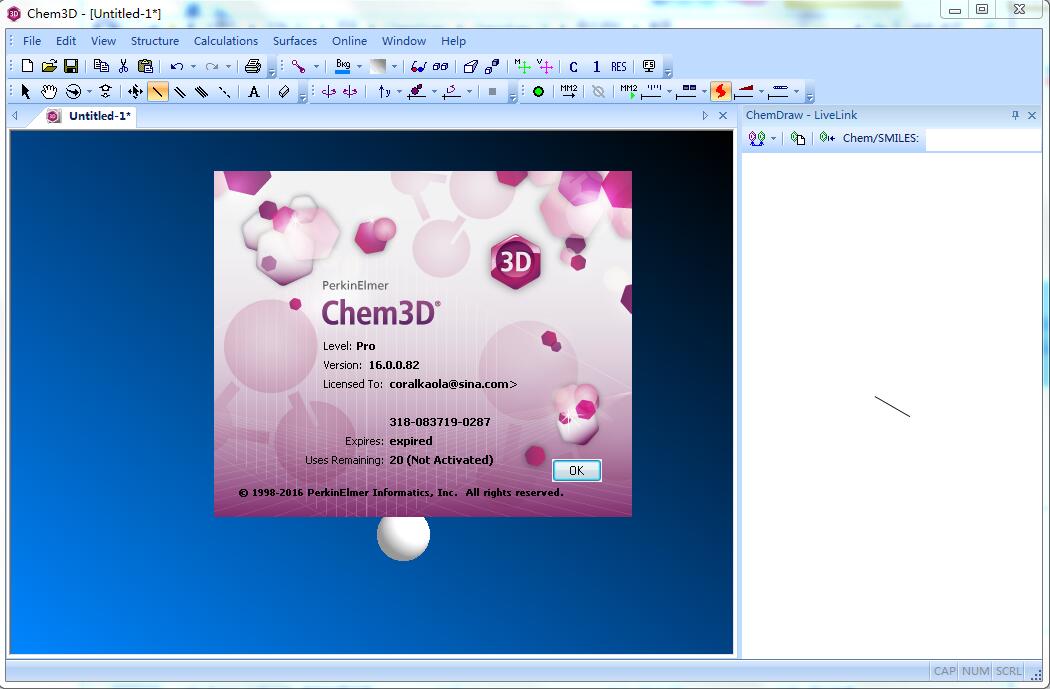Switch to the Untitled-1 document tab
Viewport: 1050px width, 689px height.
[x=95, y=116]
